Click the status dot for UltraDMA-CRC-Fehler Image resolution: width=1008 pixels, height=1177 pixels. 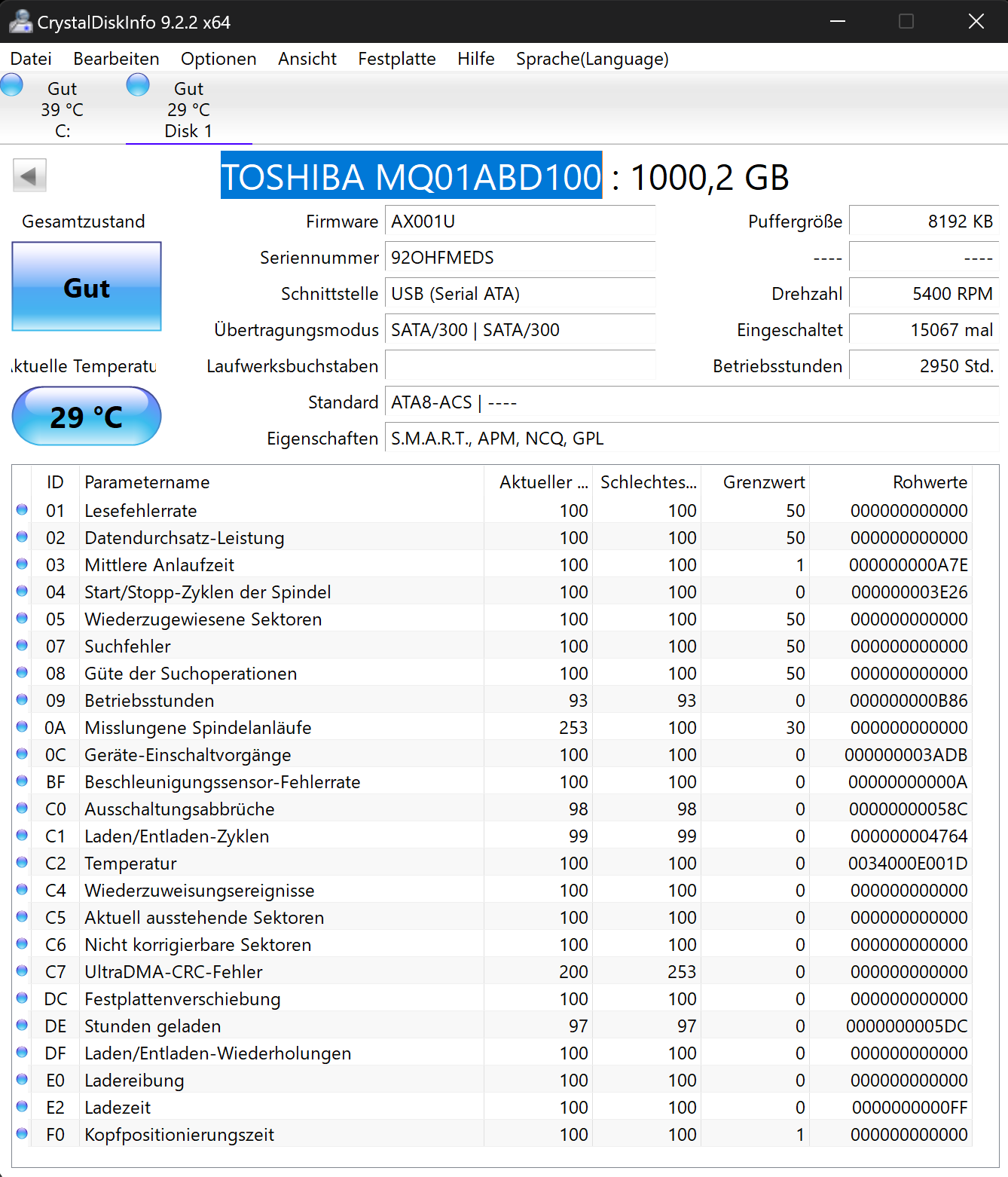[22, 971]
